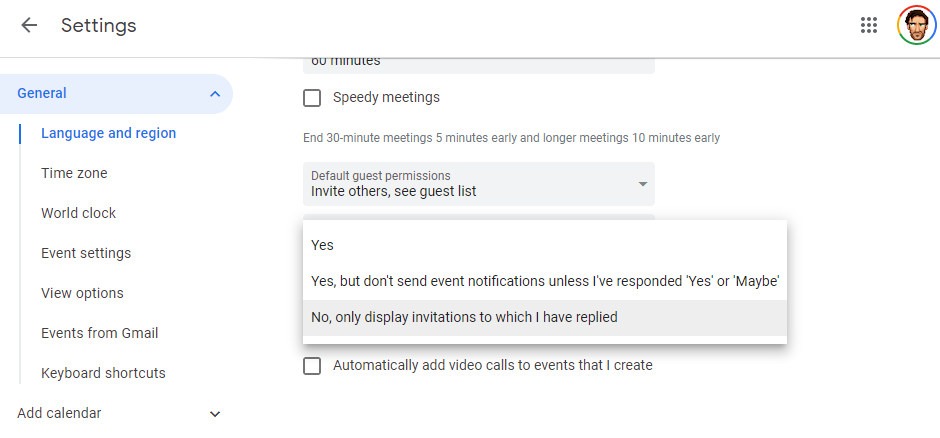Open Keyboard shortcuts settings
The image size is (940, 438).
(103, 373)
